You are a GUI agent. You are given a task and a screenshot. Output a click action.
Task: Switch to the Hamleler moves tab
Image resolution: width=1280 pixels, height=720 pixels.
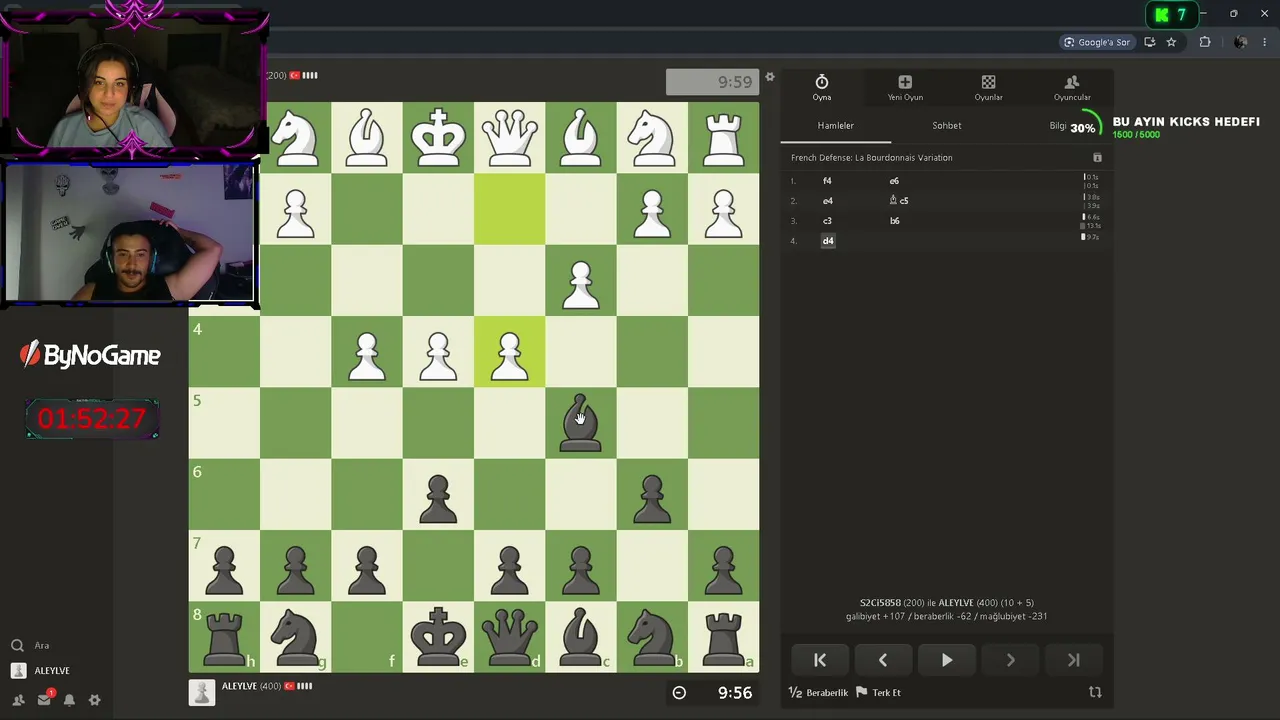[836, 126]
